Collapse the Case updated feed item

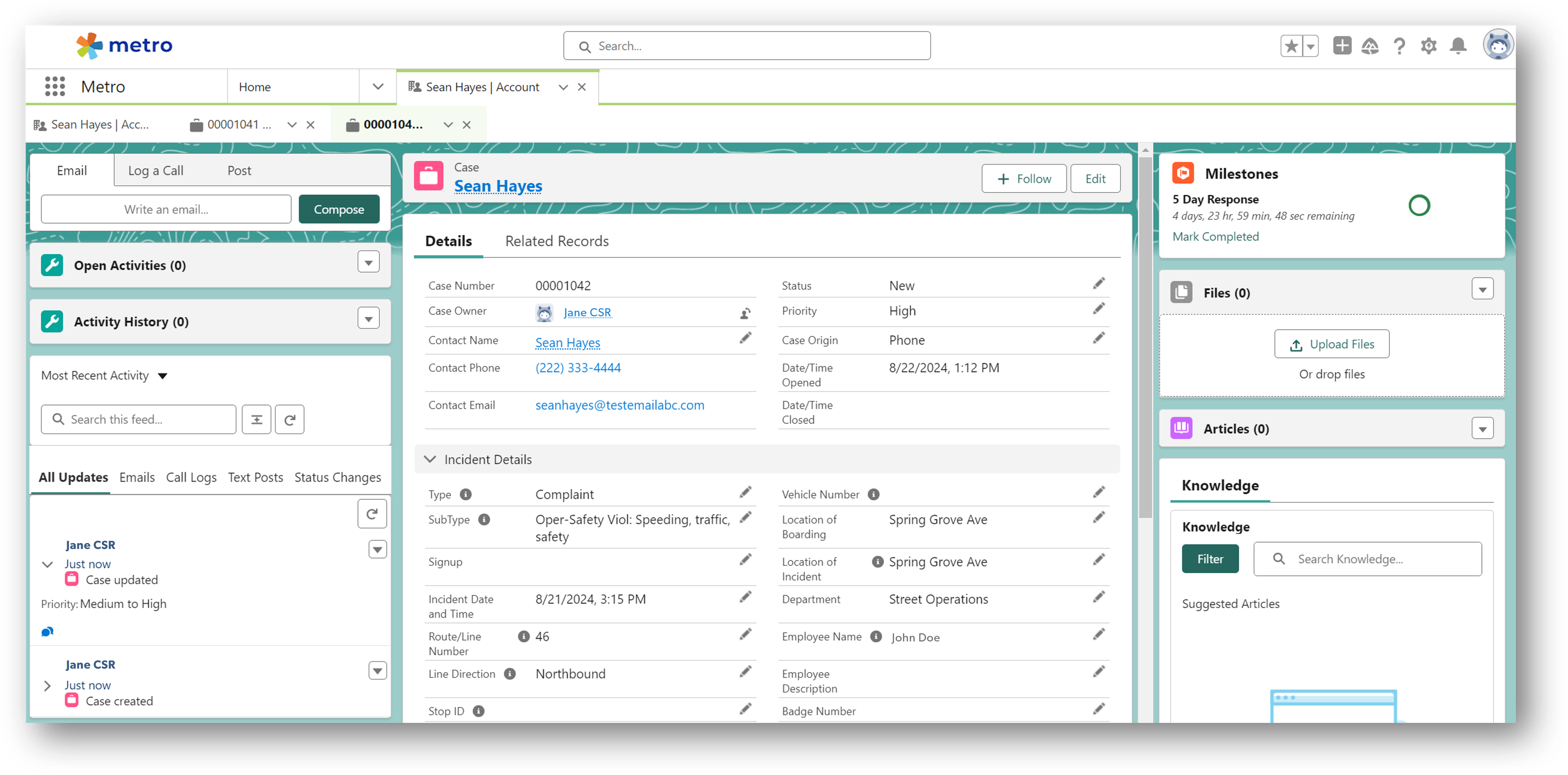tap(47, 564)
